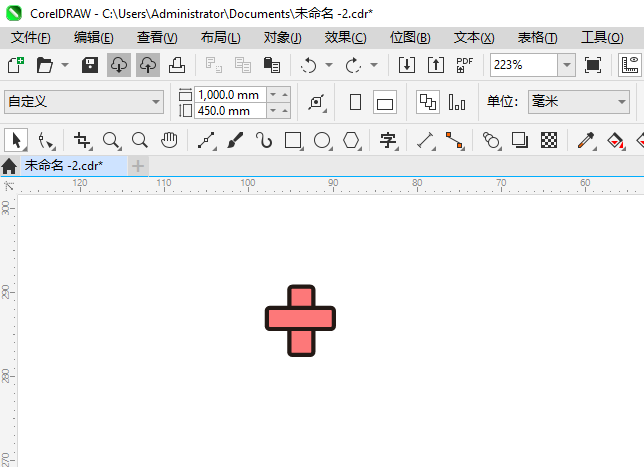644x467 pixels.
Task: Open the zoom level dropdown arrow
Action: tap(567, 65)
